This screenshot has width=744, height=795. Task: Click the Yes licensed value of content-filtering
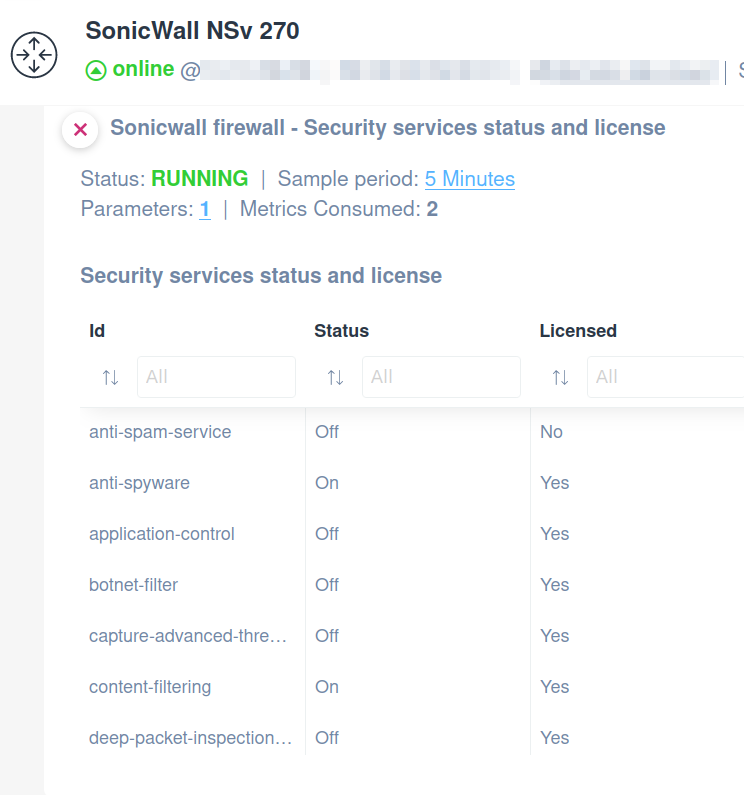pos(555,687)
